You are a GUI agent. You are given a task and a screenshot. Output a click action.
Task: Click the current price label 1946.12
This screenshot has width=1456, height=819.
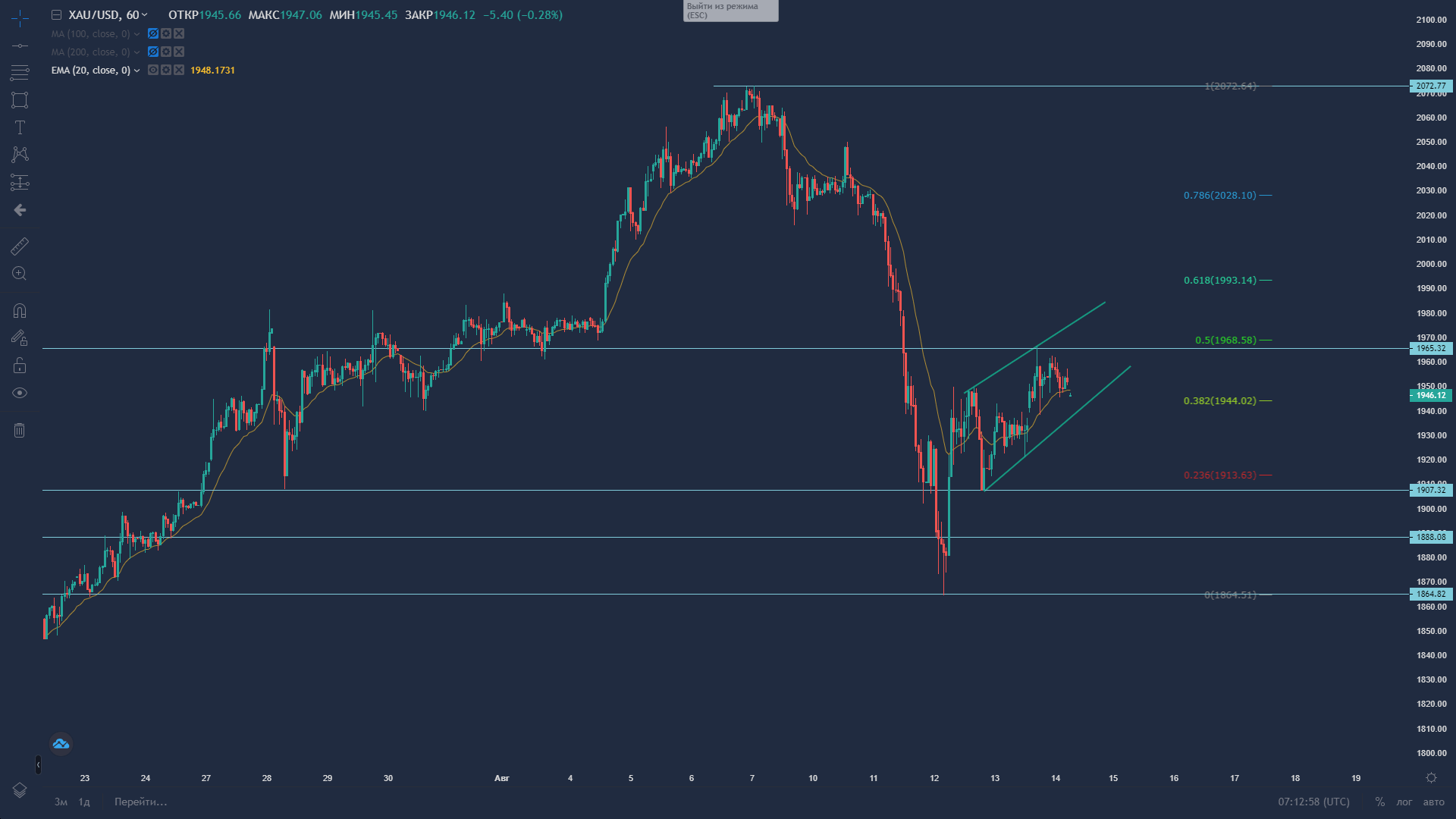pyautogui.click(x=1431, y=396)
